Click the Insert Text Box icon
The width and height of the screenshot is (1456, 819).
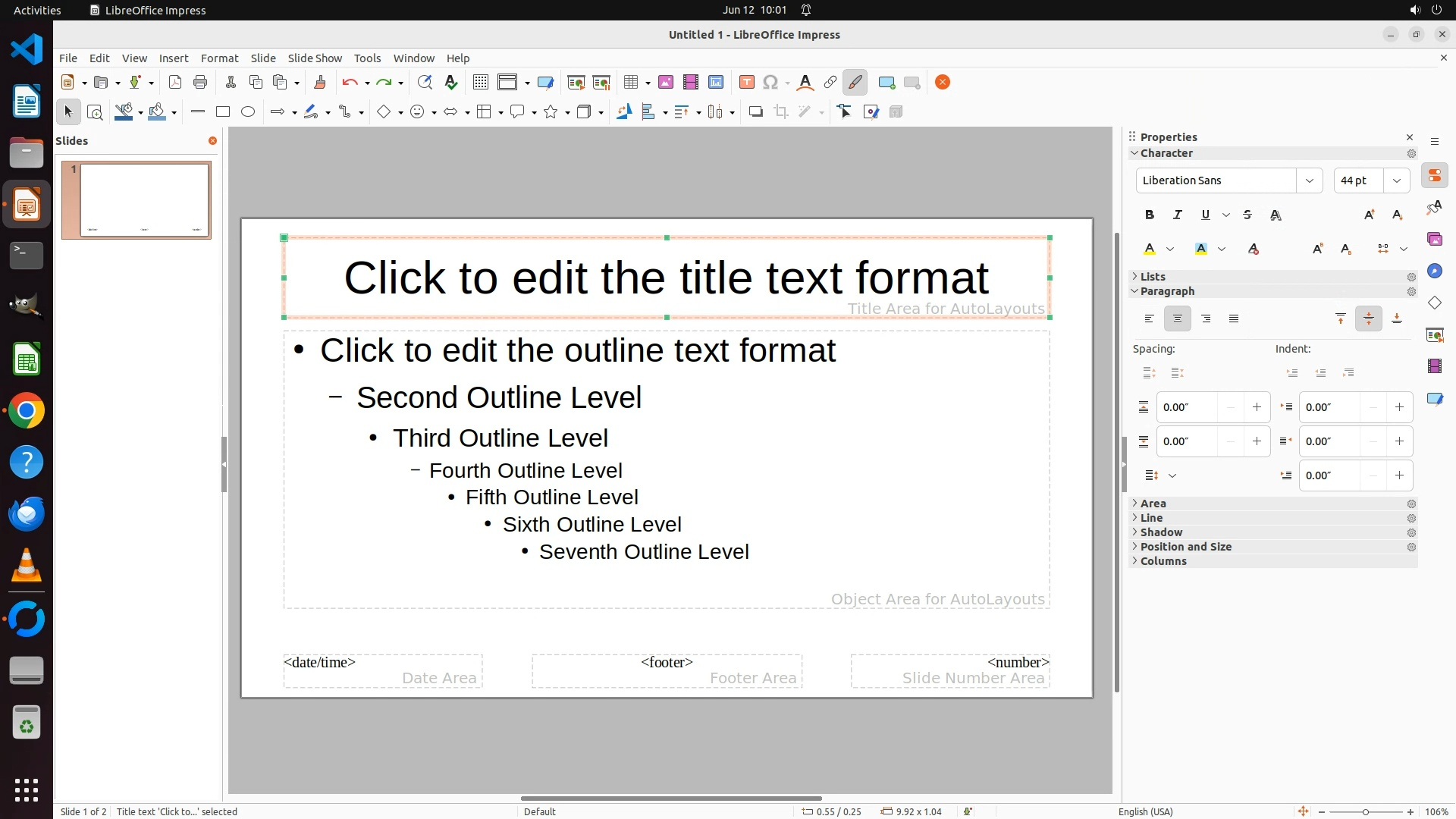click(746, 83)
